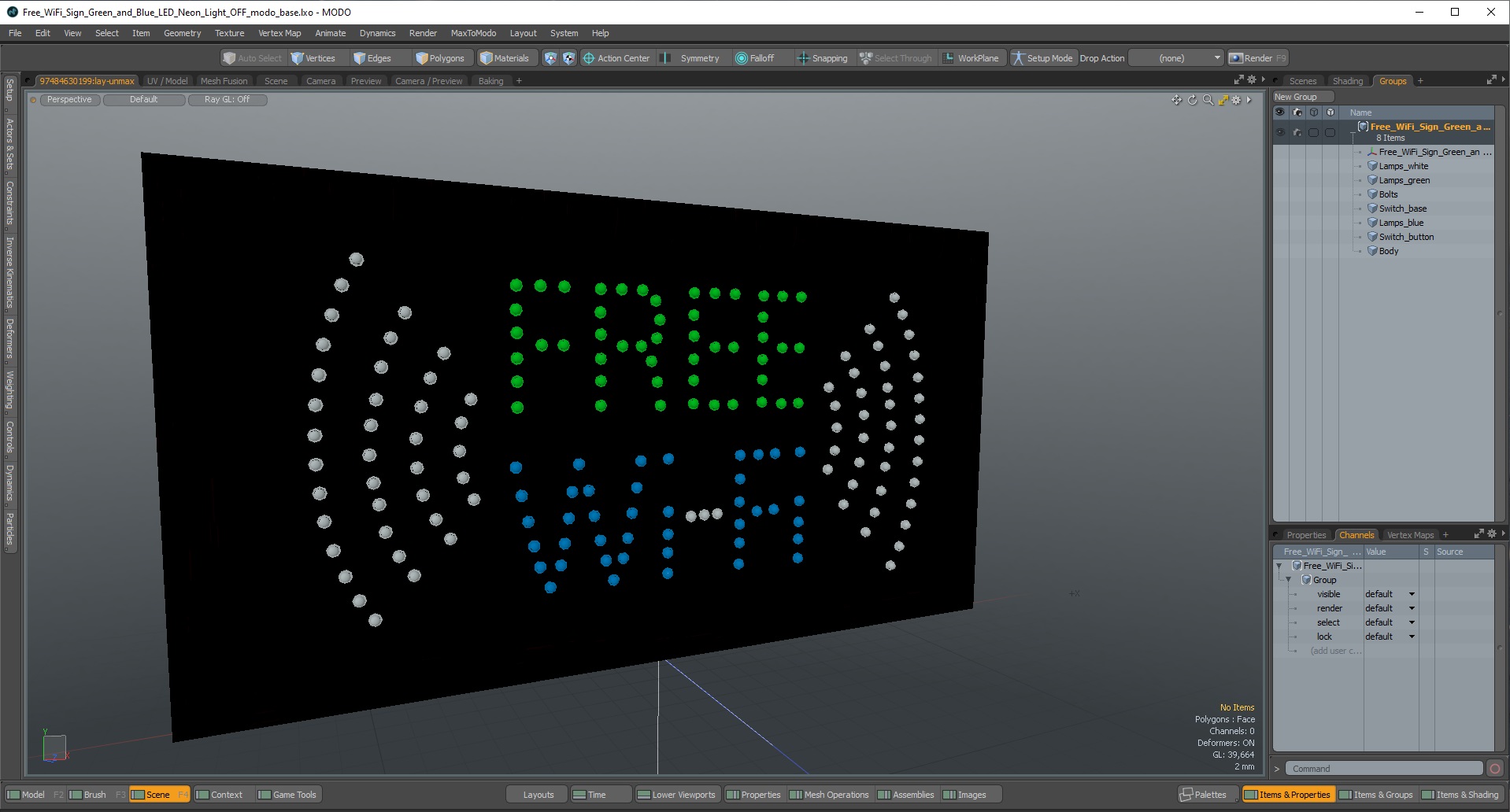Open the Mesh Operations panel button

[829, 795]
